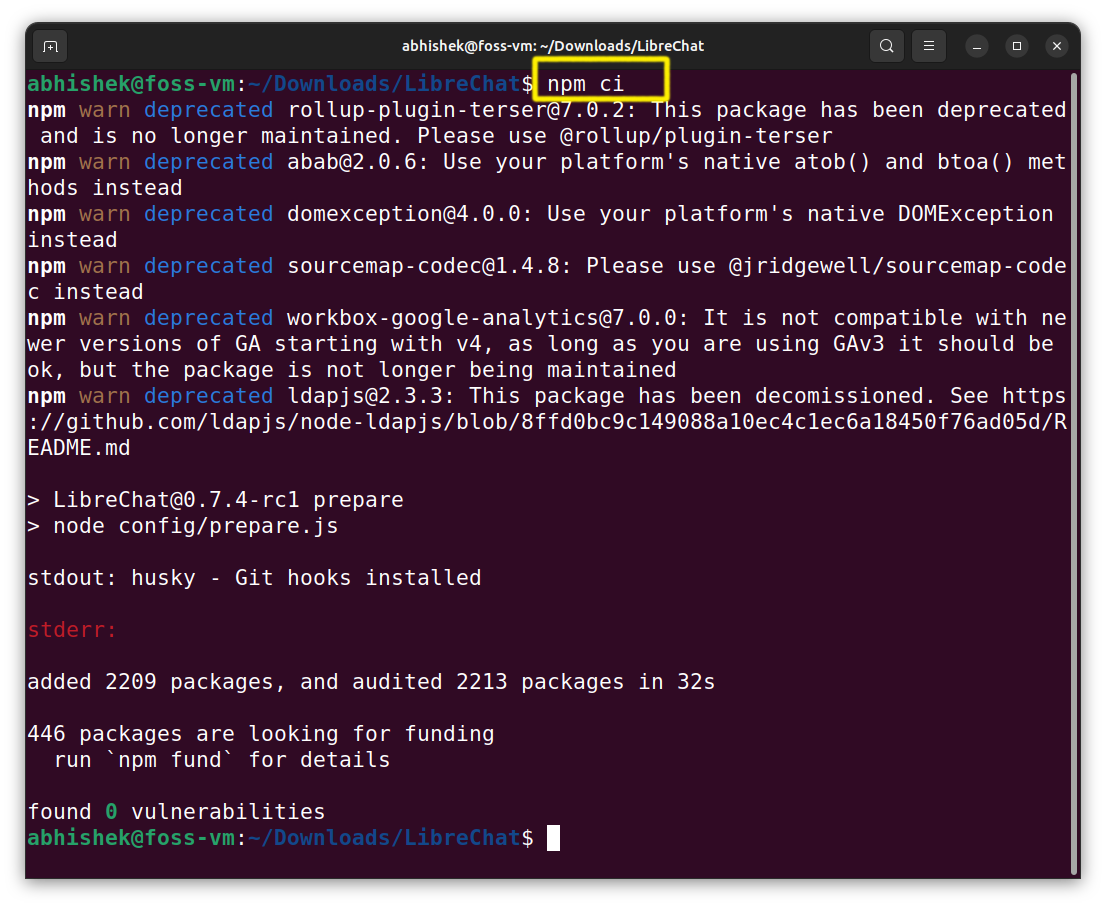Screen dimensions: 1106x907
Task: Click the 446 packages funding message
Action: click(x=260, y=733)
